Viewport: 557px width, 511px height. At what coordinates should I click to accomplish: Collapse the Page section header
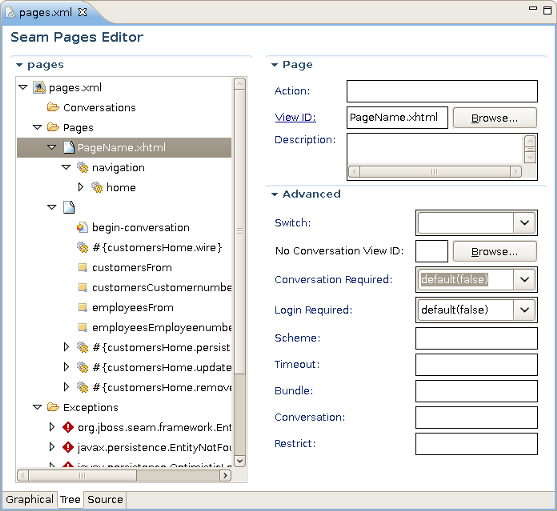pos(274,65)
